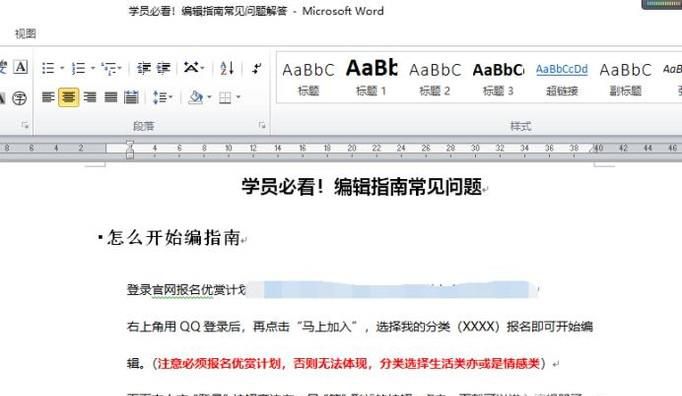Image resolution: width=682 pixels, height=396 pixels.
Task: Apply distributed alignment
Action: (131, 97)
